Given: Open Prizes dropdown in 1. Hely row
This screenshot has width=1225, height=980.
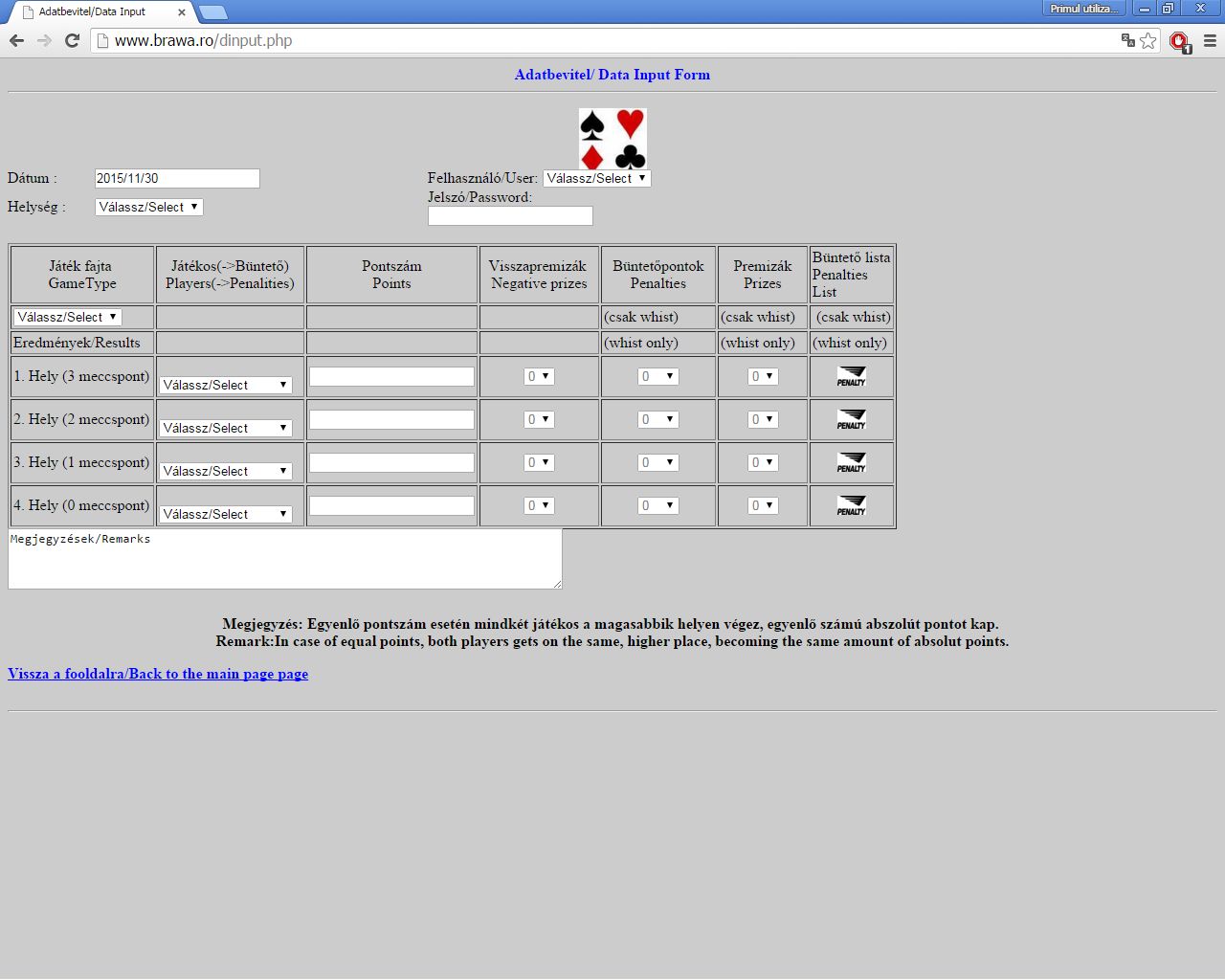Looking at the screenshot, I should (763, 376).
